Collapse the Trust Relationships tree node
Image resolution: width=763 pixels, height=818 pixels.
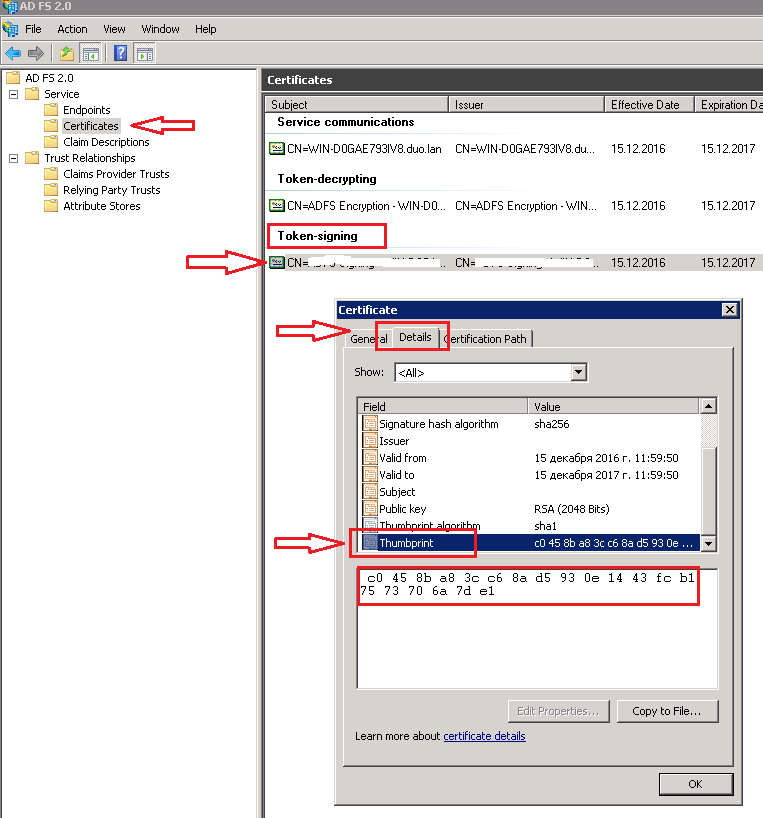point(14,158)
